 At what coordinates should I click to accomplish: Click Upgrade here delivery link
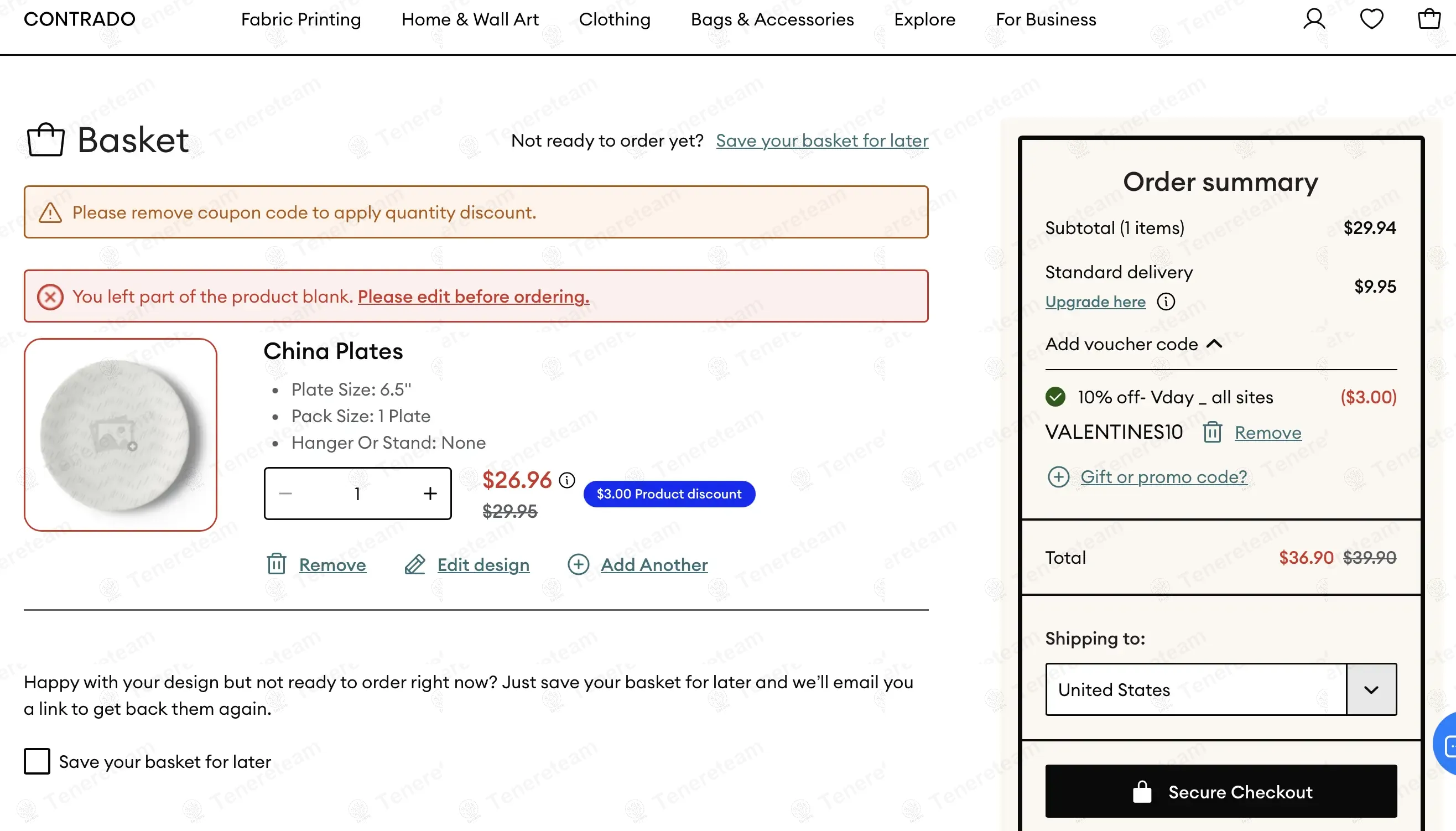pyautogui.click(x=1095, y=302)
